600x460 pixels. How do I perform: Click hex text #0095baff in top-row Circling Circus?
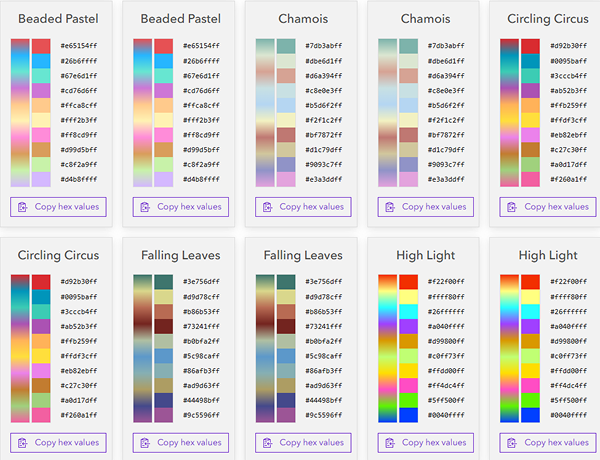569,61
